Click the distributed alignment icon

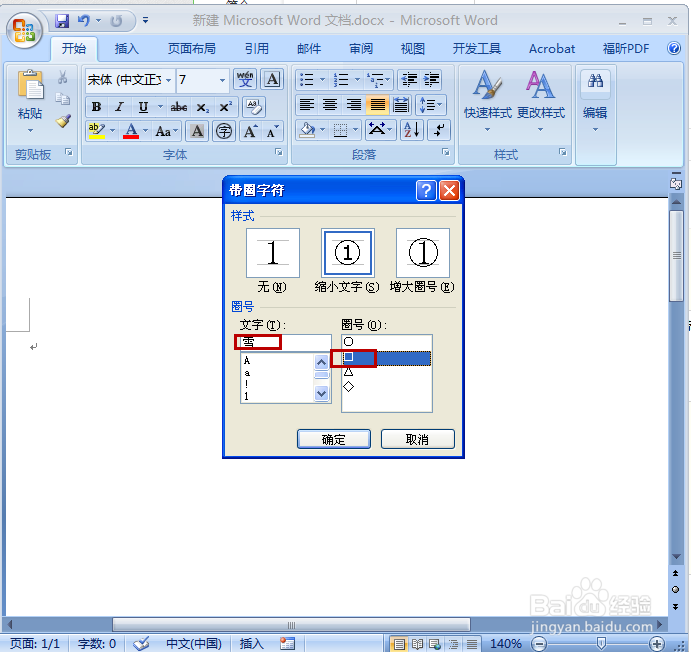[x=401, y=105]
